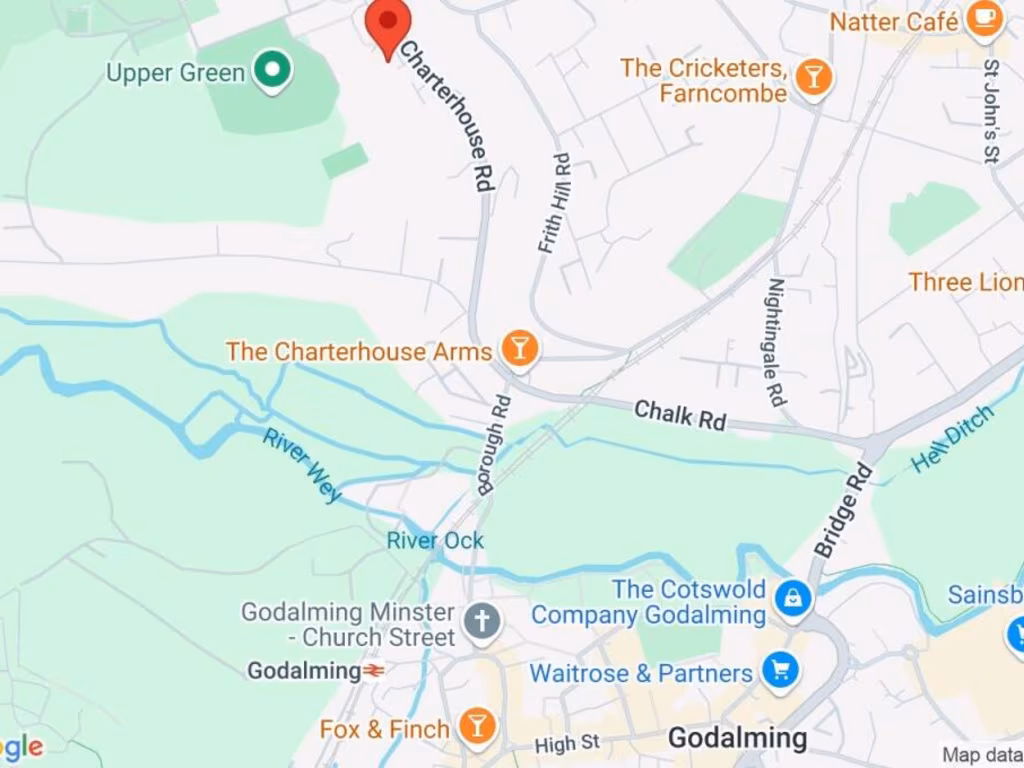The height and width of the screenshot is (768, 1024).
Task: Click the Hell Ditch stream label
Action: tap(953, 438)
